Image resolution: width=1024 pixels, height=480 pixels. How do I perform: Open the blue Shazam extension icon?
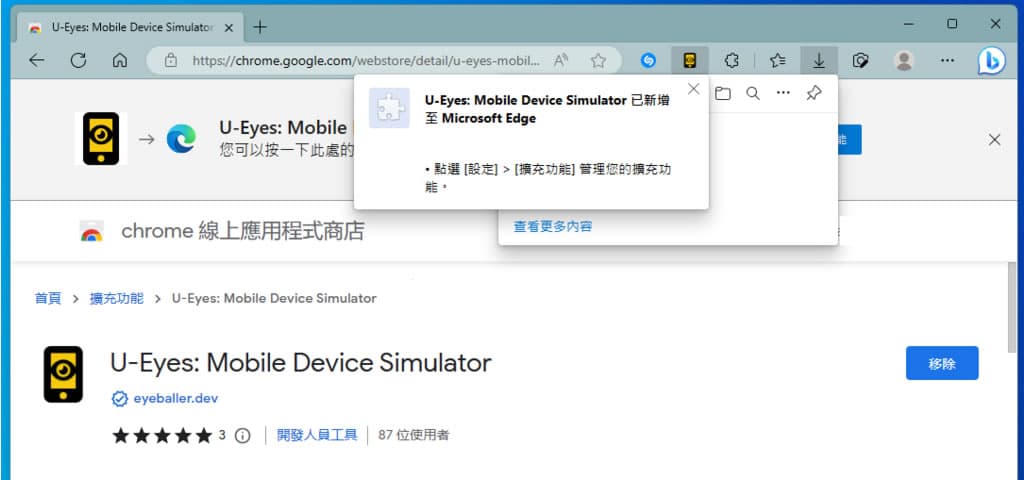[648, 61]
